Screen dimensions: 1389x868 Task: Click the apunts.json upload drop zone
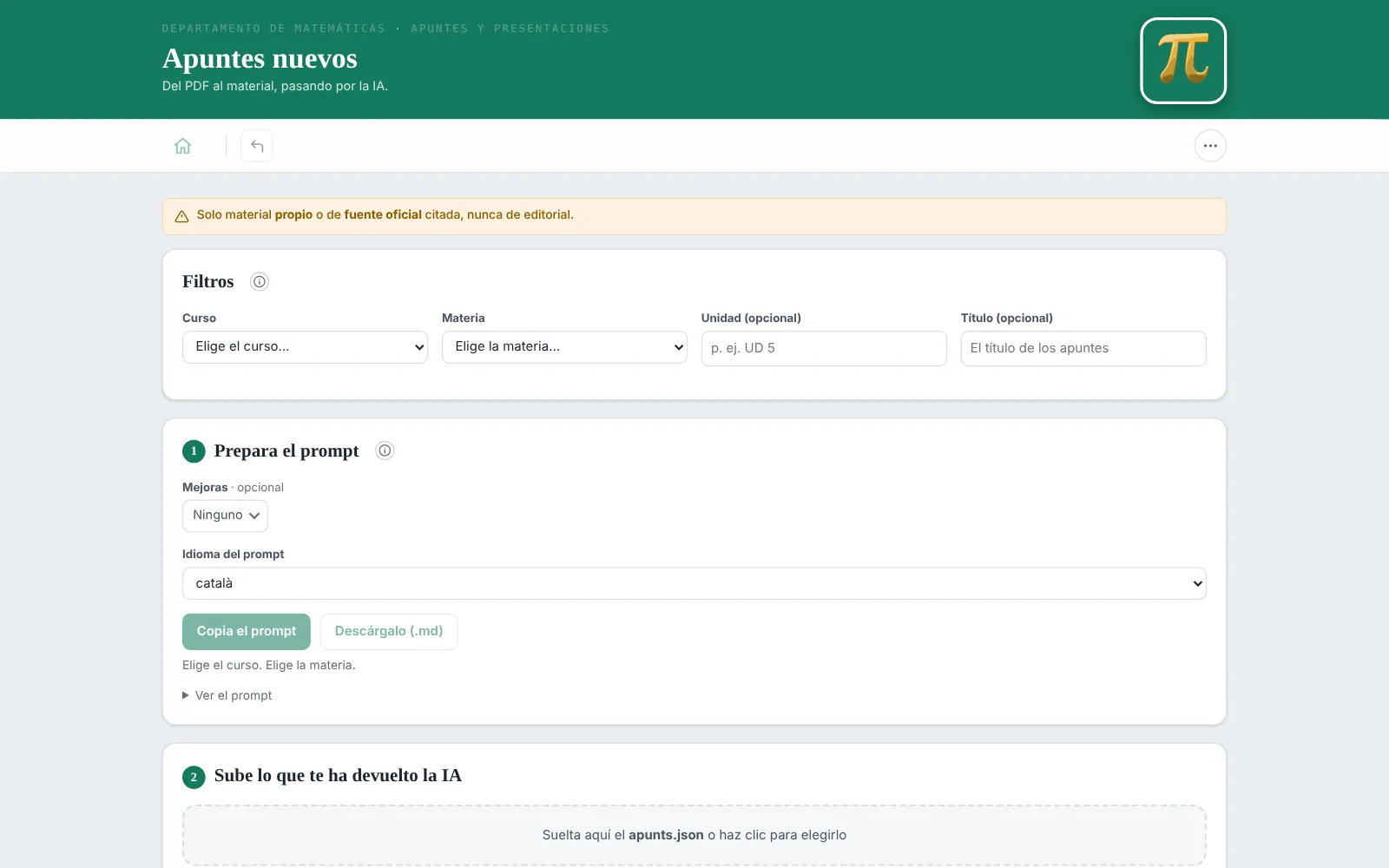(694, 835)
